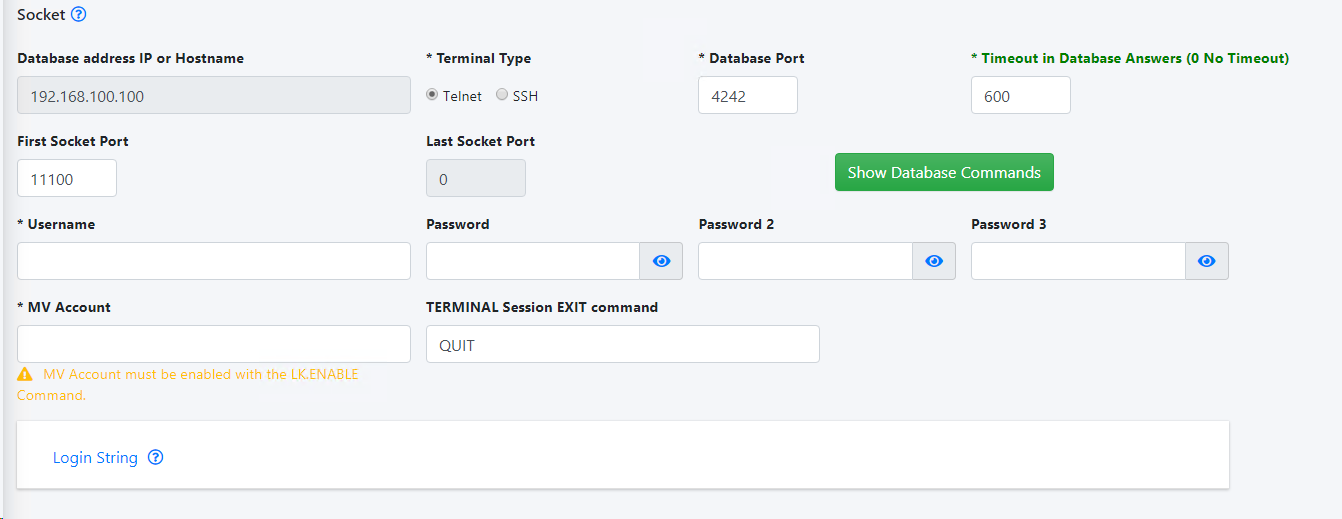The width and height of the screenshot is (1342, 519).
Task: Show Password 2 using its eye icon
Action: click(x=934, y=261)
